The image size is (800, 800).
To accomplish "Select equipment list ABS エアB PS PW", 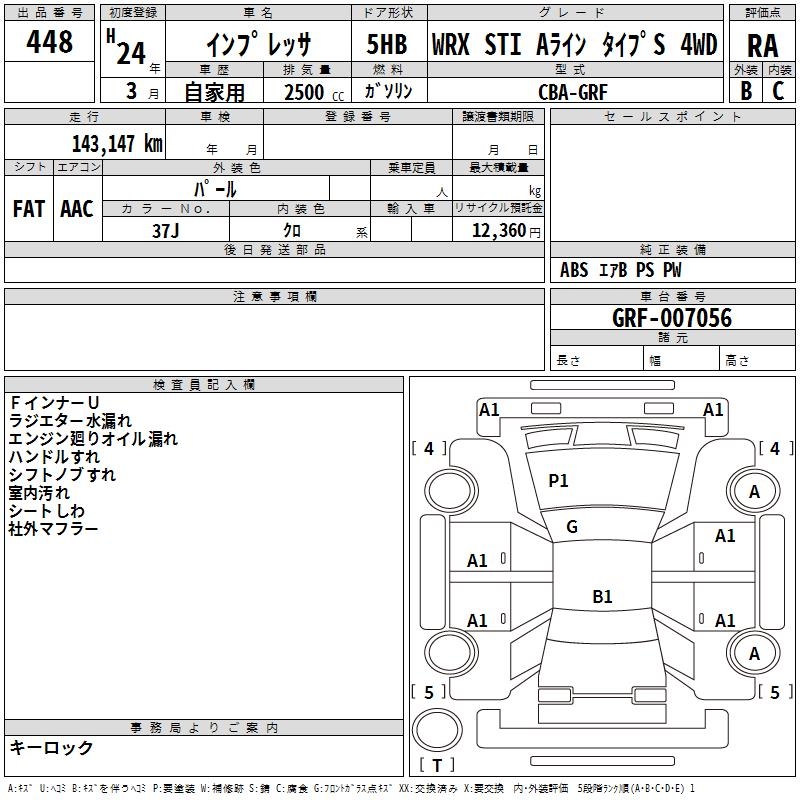I will [620, 270].
